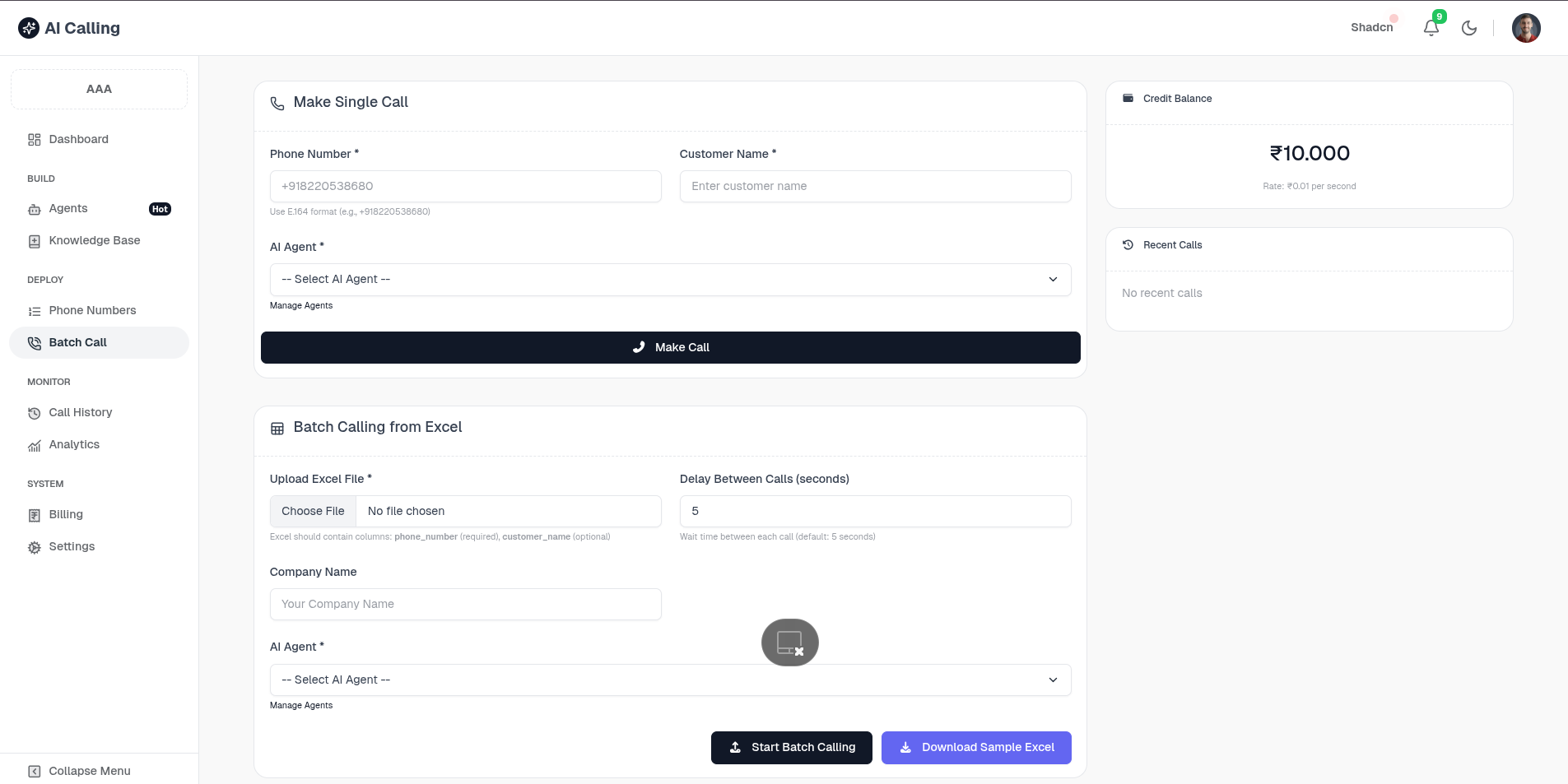Open the user profile avatar
Screen dimensions: 1568x784
1525,28
